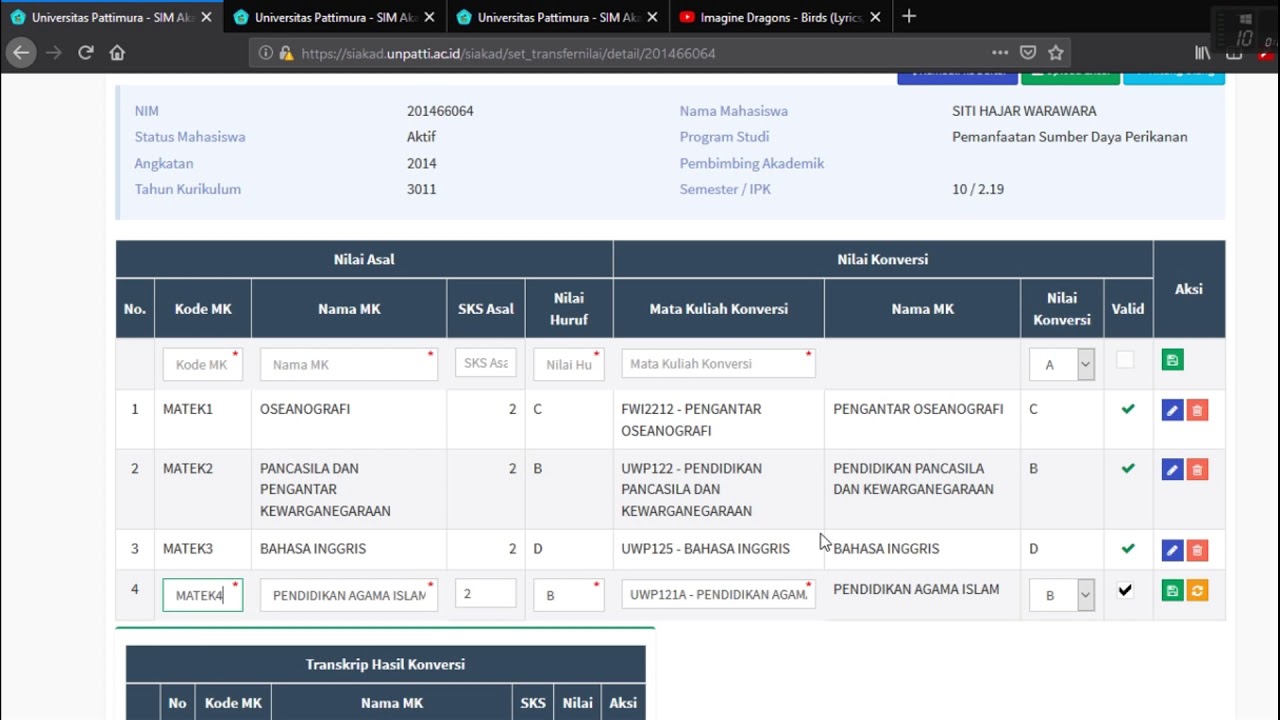
Task: Delete row MATEK1 with red trash icon
Action: click(1197, 410)
